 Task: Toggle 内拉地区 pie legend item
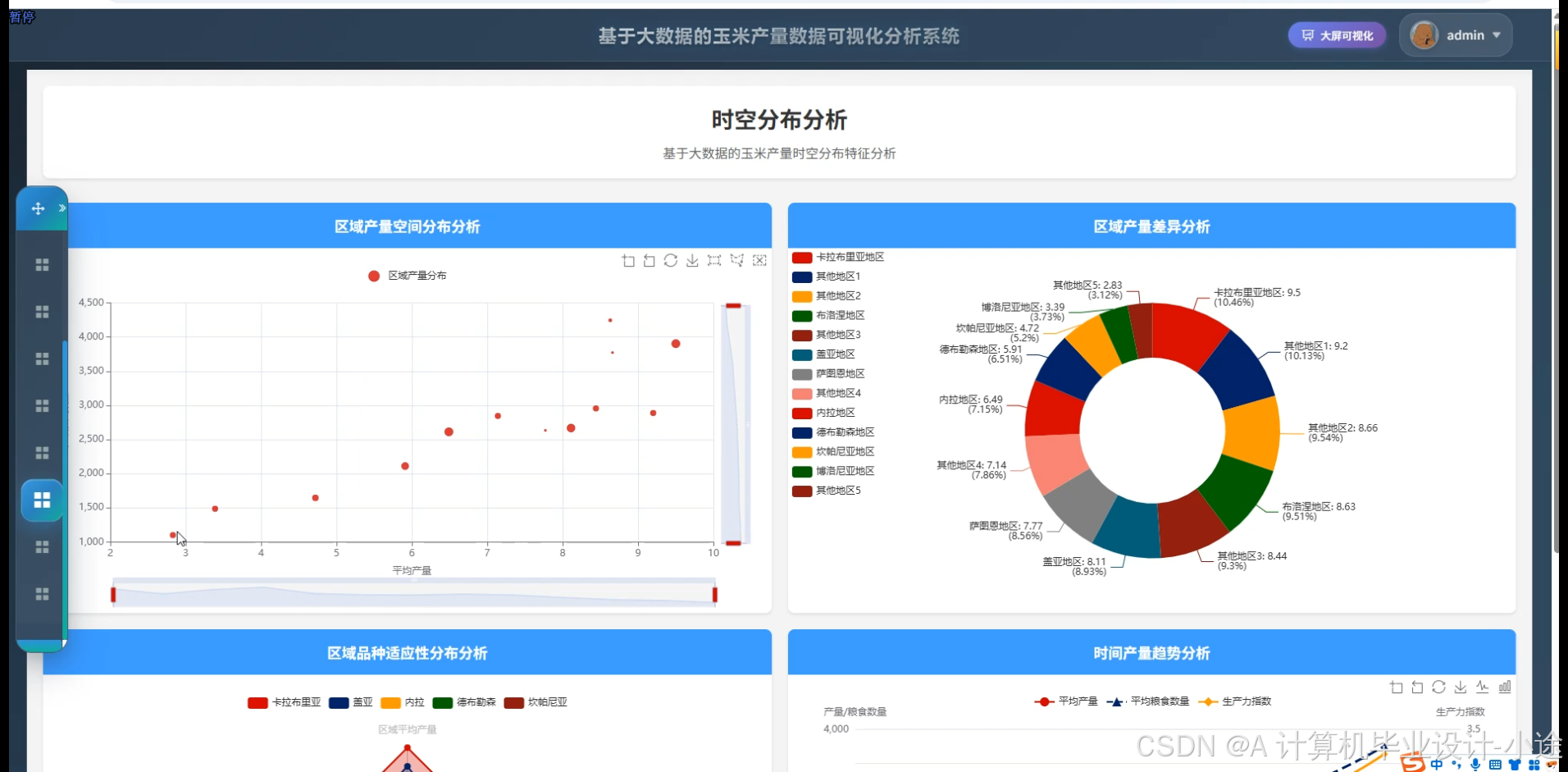pyautogui.click(x=823, y=413)
